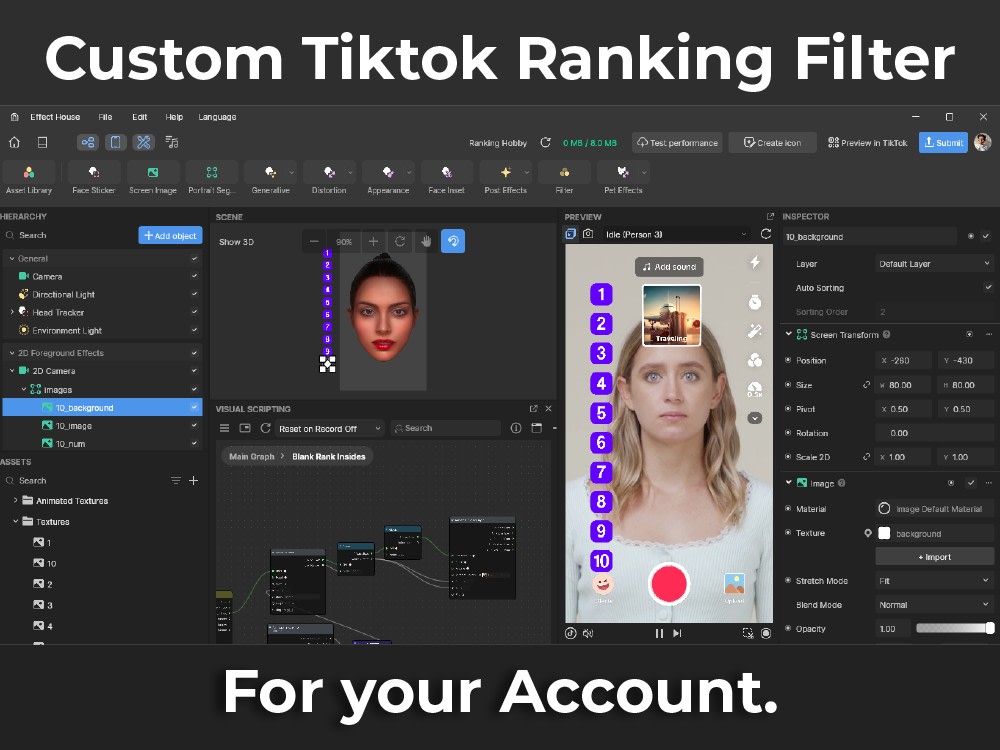Submit the effect
The width and height of the screenshot is (1000, 750).
(x=943, y=143)
